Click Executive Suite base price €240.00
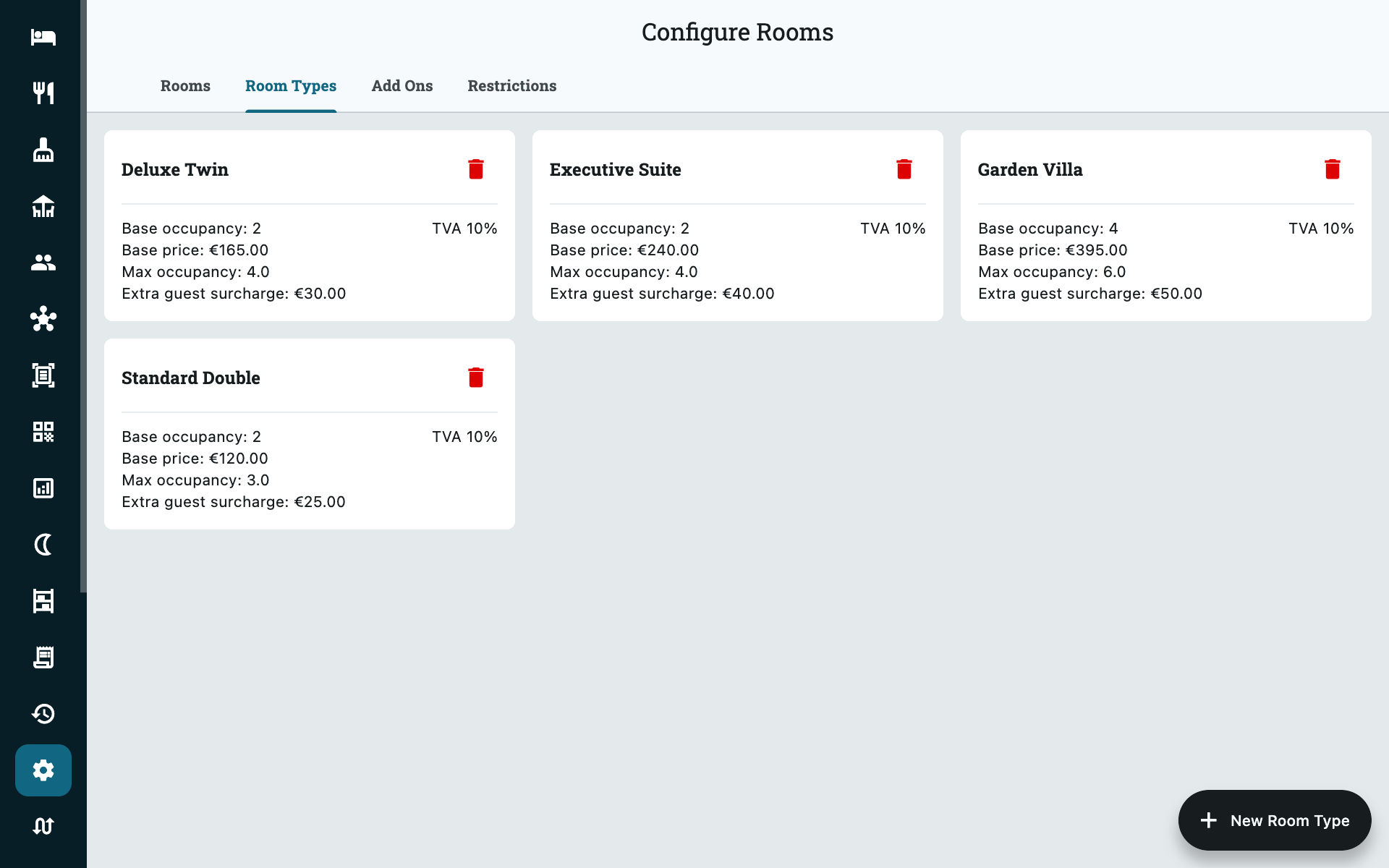 pyautogui.click(x=624, y=250)
